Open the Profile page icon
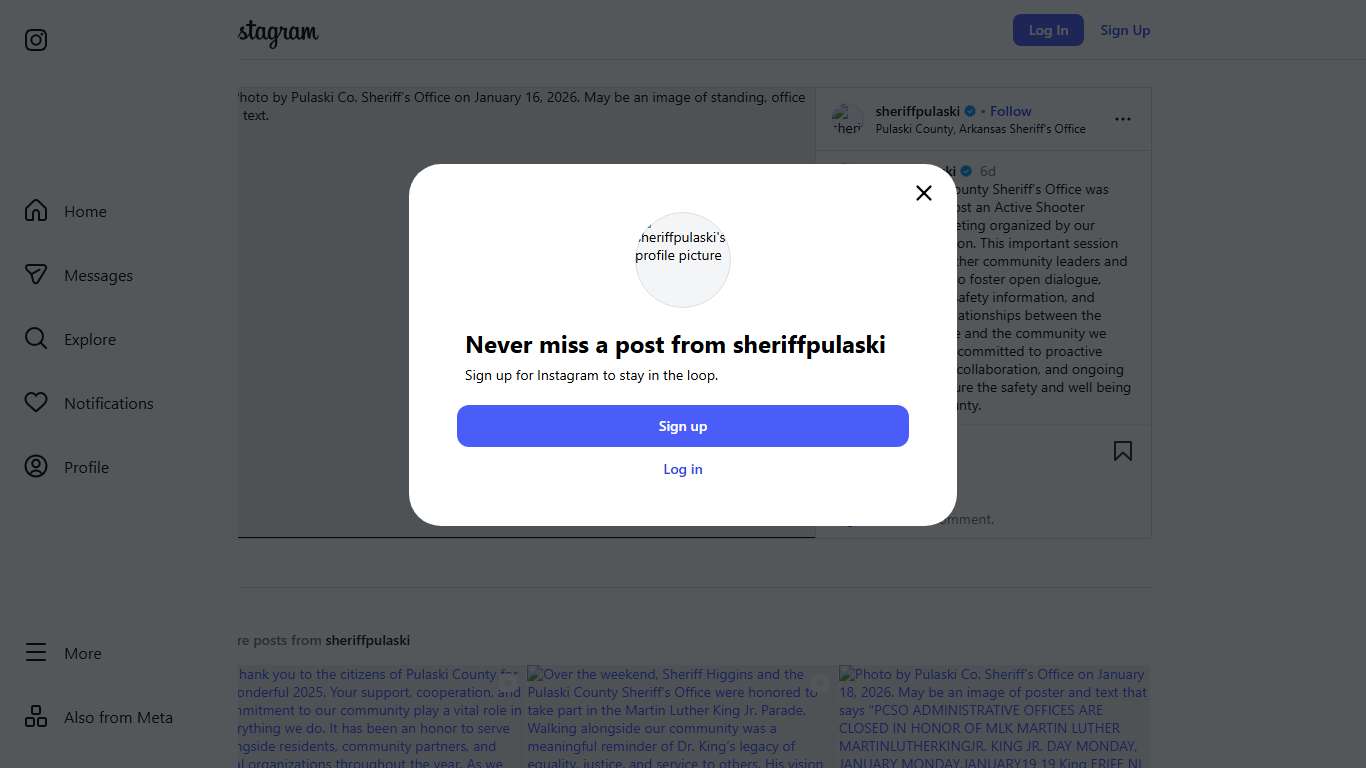1366x768 pixels. 36,467
